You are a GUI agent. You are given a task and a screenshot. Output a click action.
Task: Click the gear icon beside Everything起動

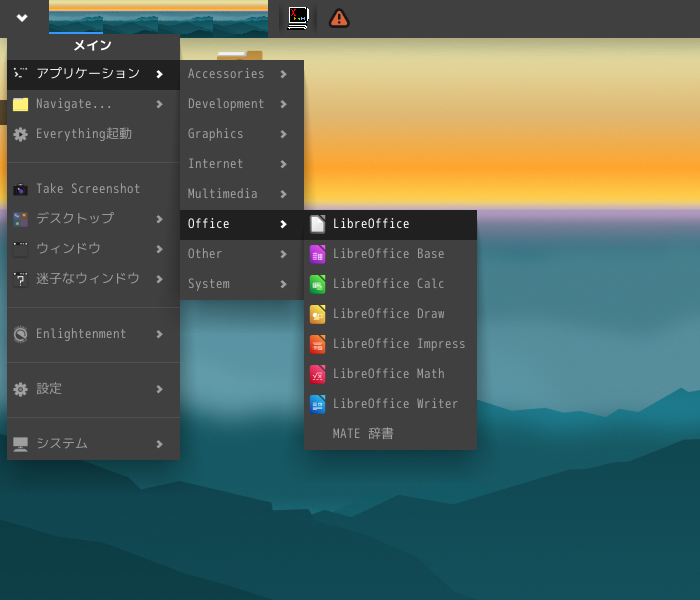(x=20, y=134)
